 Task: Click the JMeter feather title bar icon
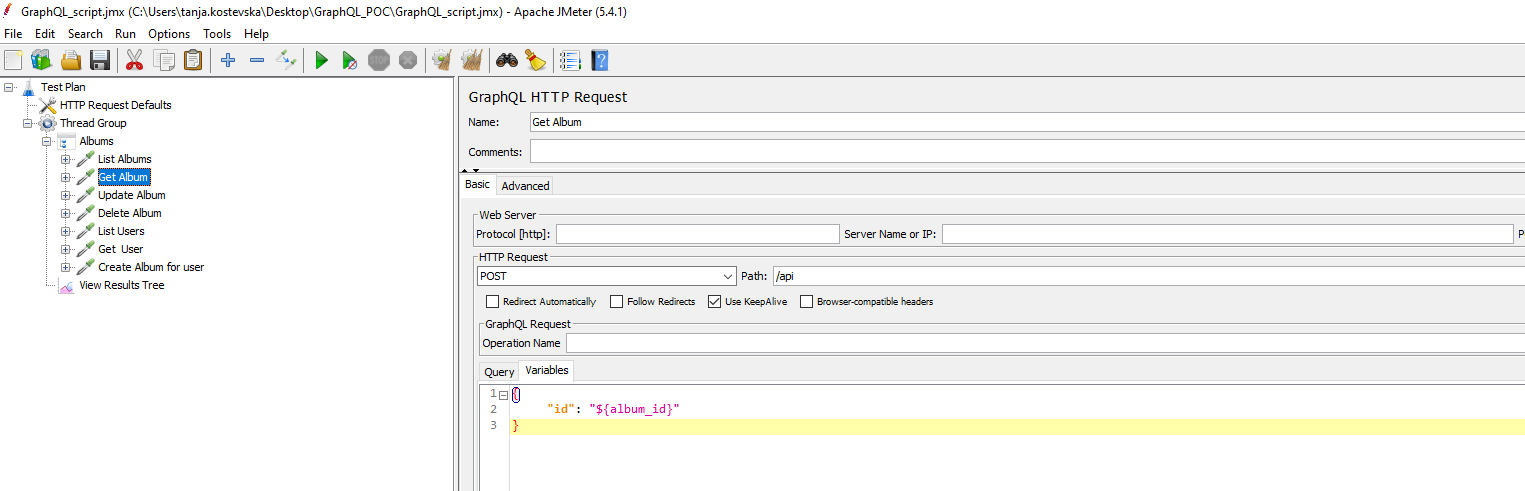point(9,11)
